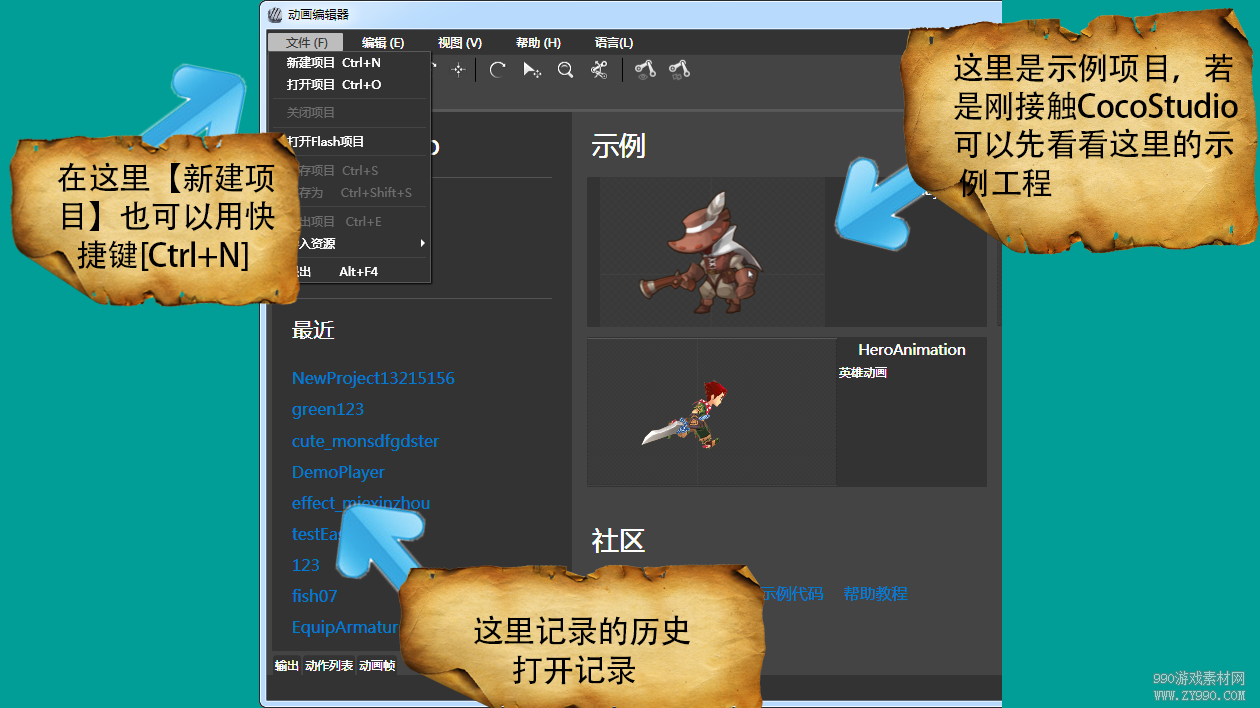Open the 视图 (V) menu
This screenshot has width=1260, height=708.
click(x=460, y=42)
